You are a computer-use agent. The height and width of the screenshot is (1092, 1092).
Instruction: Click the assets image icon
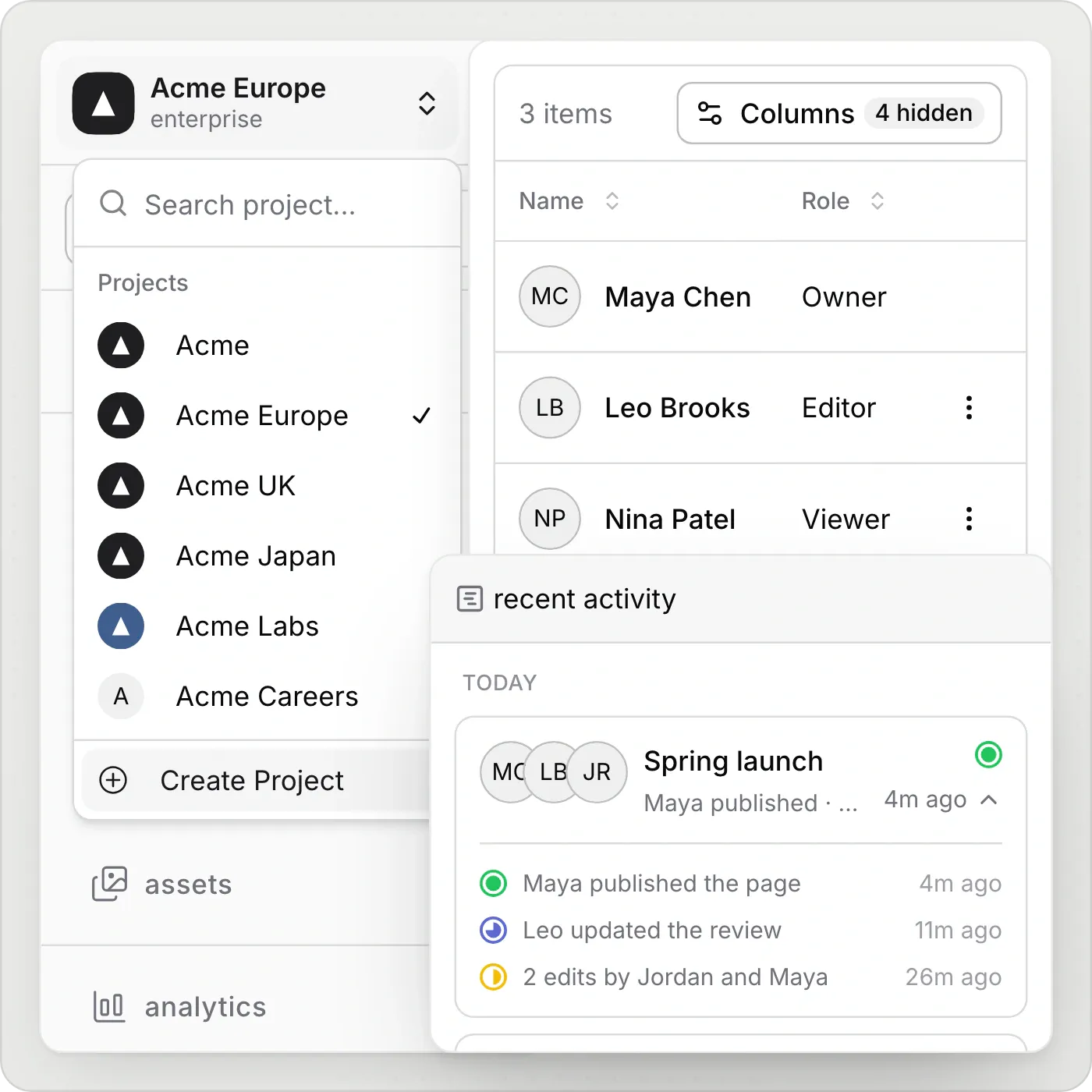tap(109, 885)
